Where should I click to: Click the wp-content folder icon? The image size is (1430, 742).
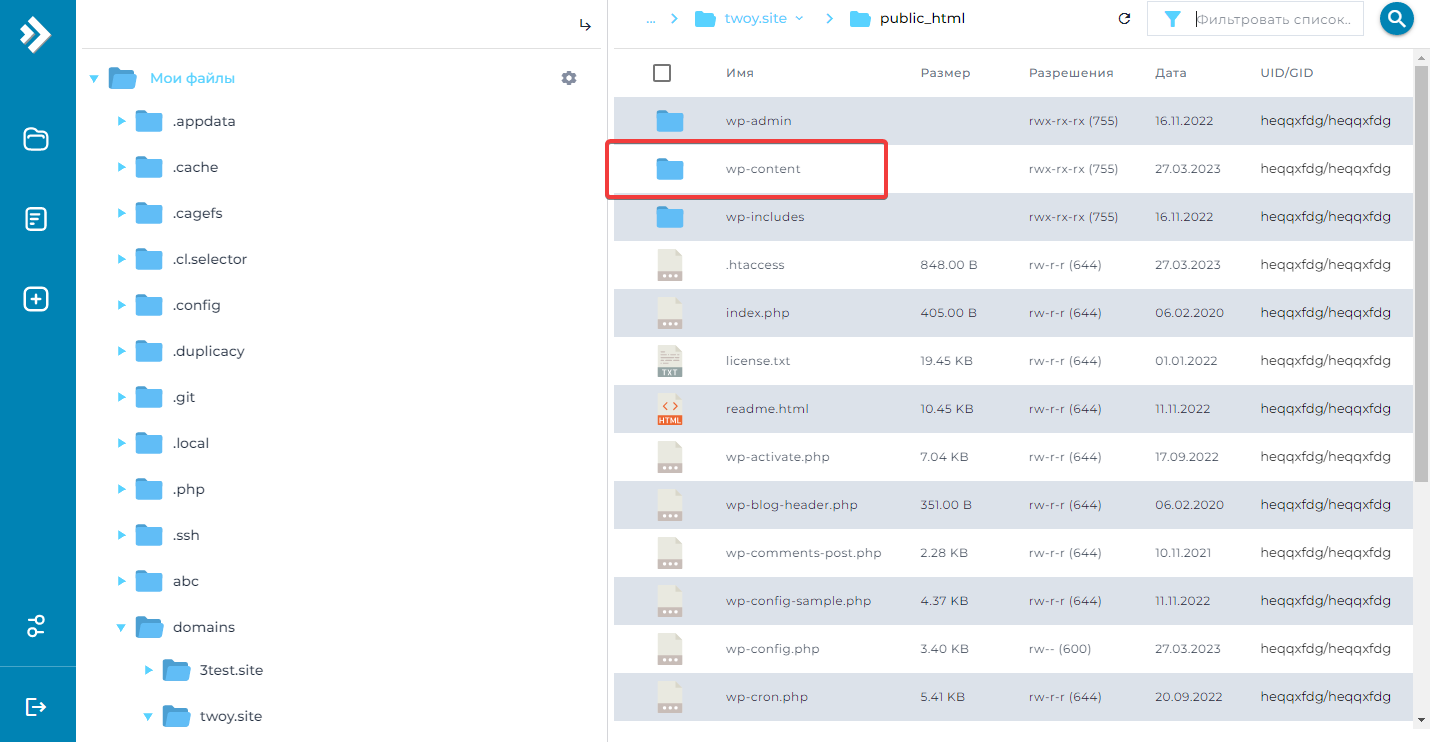click(x=670, y=169)
